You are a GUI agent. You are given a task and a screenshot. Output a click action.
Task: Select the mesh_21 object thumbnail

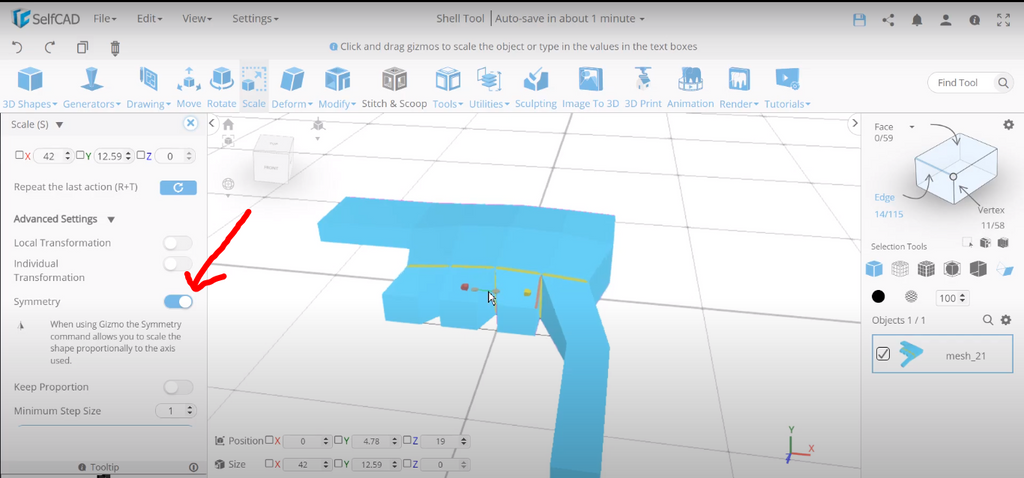(x=911, y=354)
